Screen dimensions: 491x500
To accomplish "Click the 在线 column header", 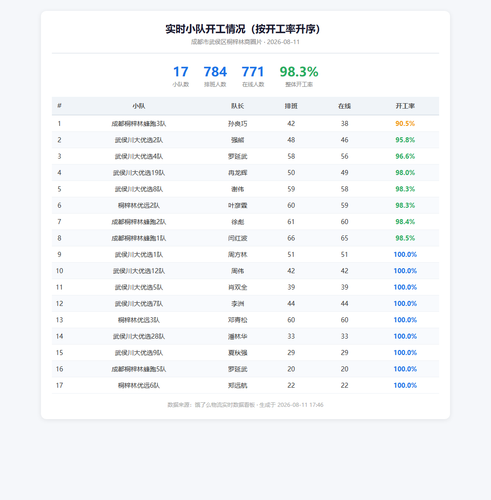I will pos(344,106).
